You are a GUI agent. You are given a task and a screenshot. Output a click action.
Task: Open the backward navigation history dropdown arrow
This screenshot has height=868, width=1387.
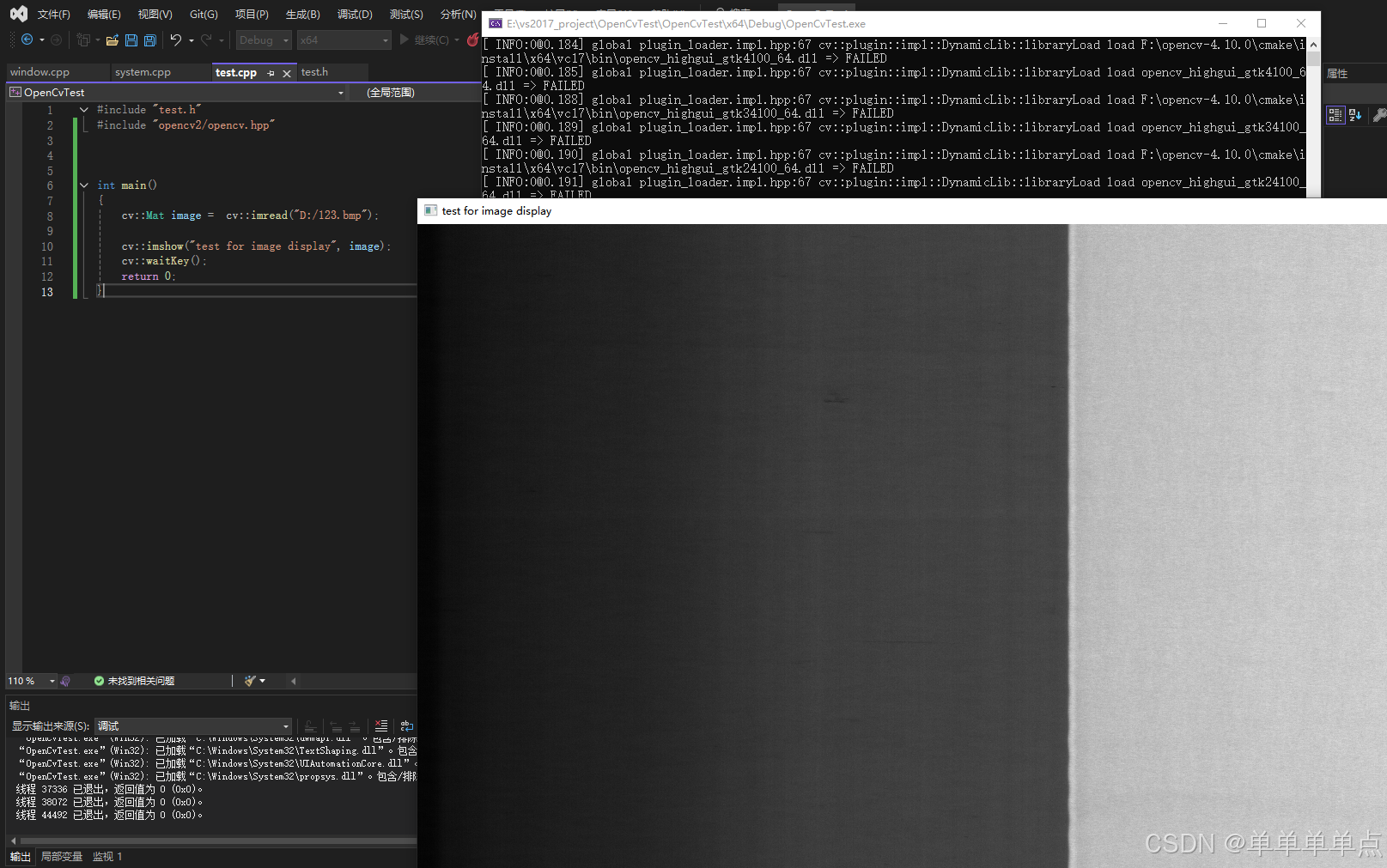pyautogui.click(x=42, y=39)
